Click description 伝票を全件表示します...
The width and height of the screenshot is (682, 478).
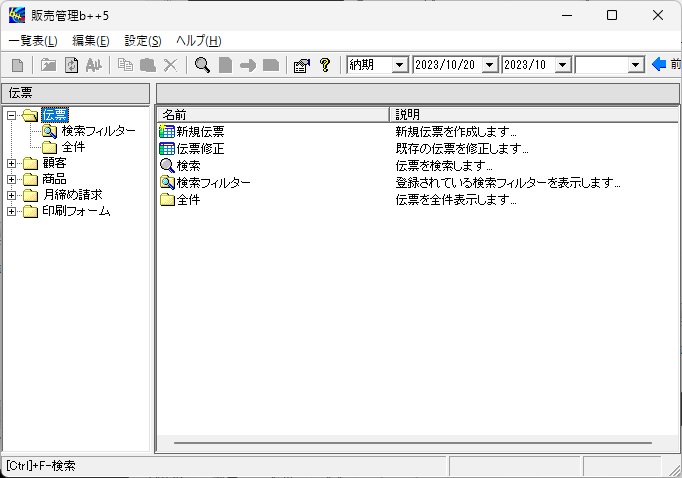pyautogui.click(x=455, y=200)
